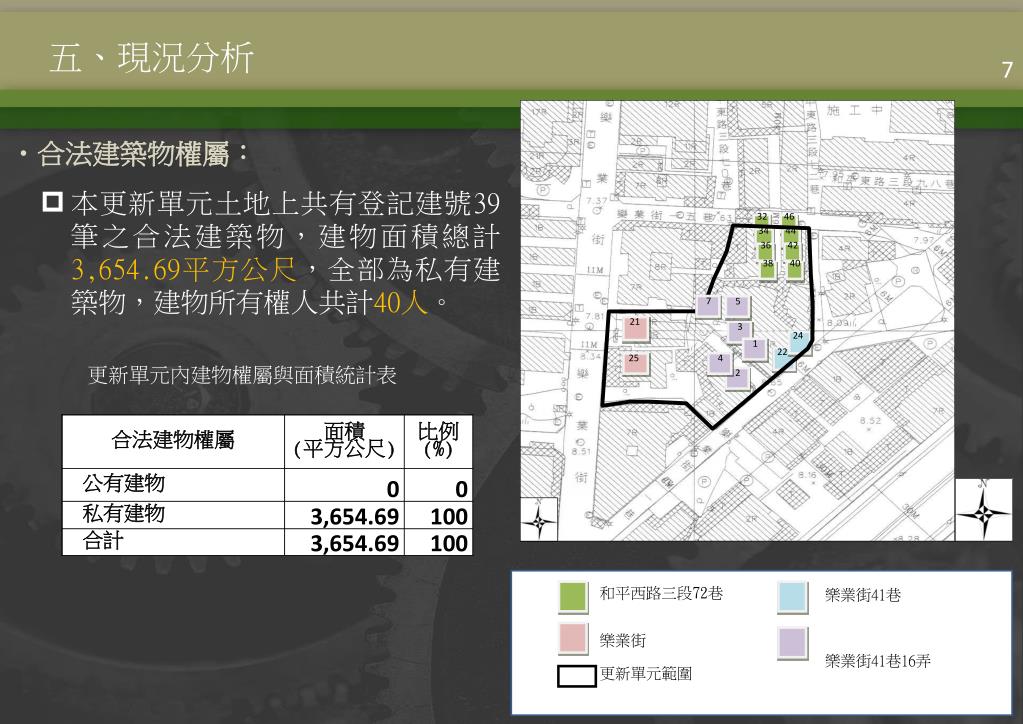Screen dimensions: 1023x724
Task: Click the pink legend swatch for 樂業街
Action: coord(573,638)
